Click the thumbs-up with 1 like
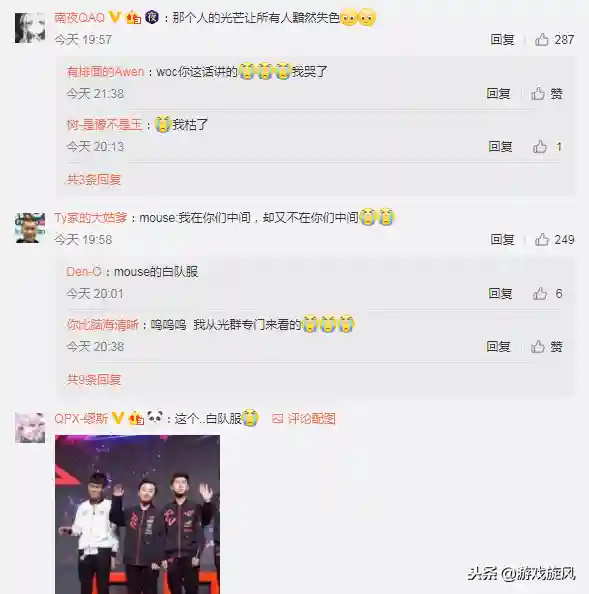Screen dimensions: 589x594 539,147
